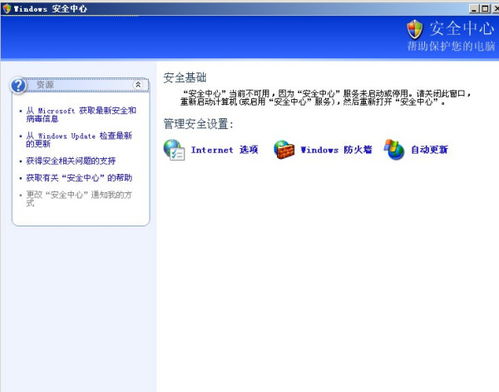Minimize the Windows 安全中心 window

pyautogui.click(x=474, y=9)
